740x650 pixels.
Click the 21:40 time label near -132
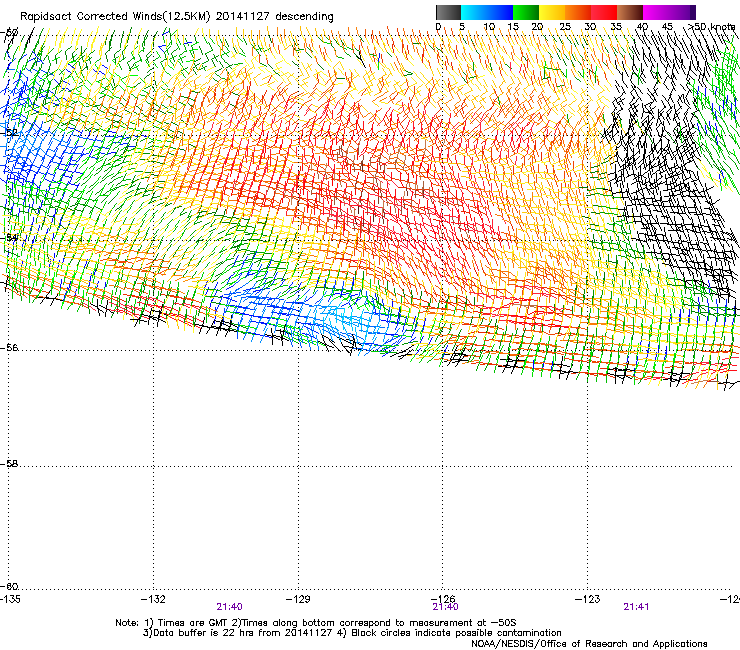tap(229, 607)
